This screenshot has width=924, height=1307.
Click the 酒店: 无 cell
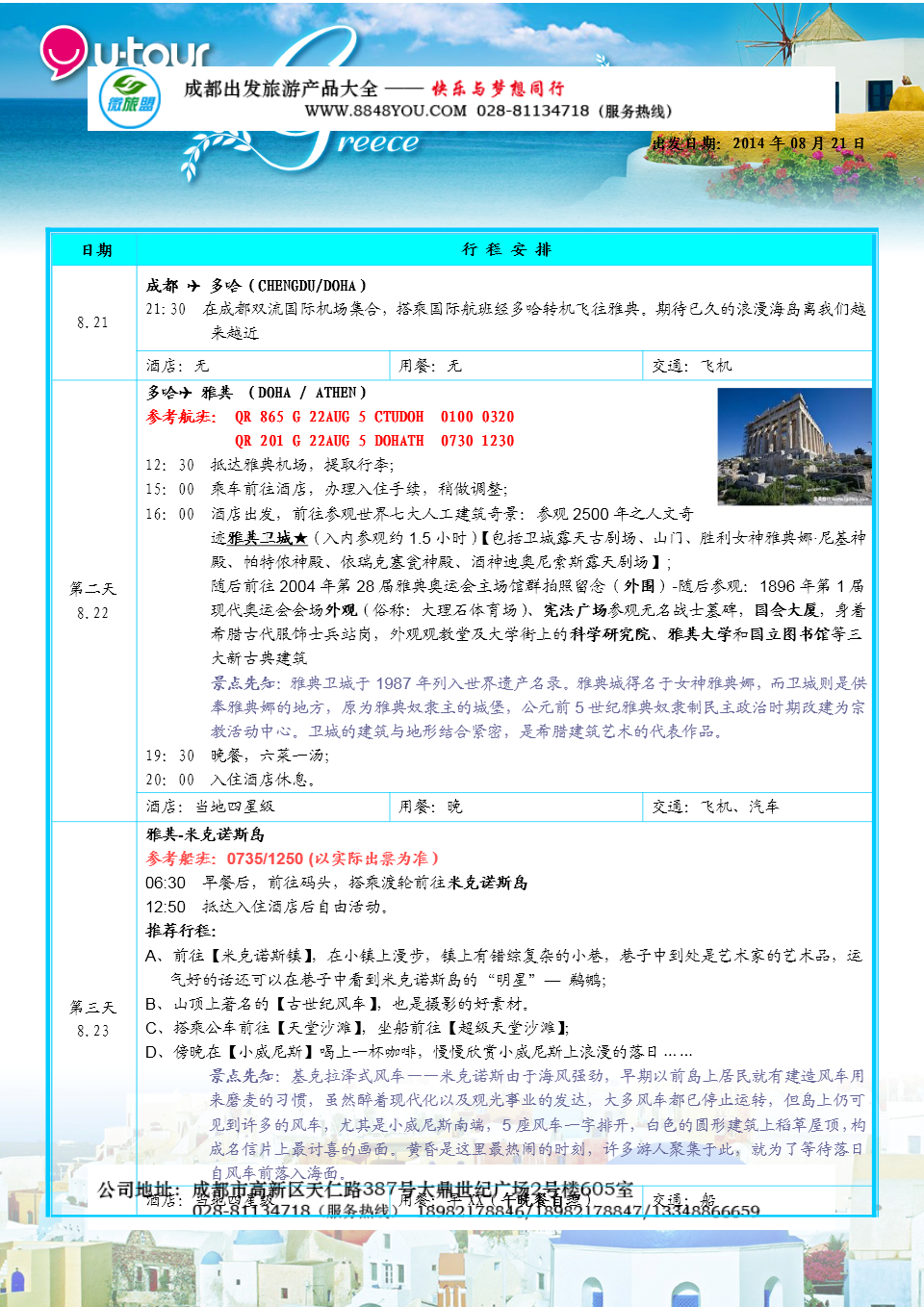264,366
